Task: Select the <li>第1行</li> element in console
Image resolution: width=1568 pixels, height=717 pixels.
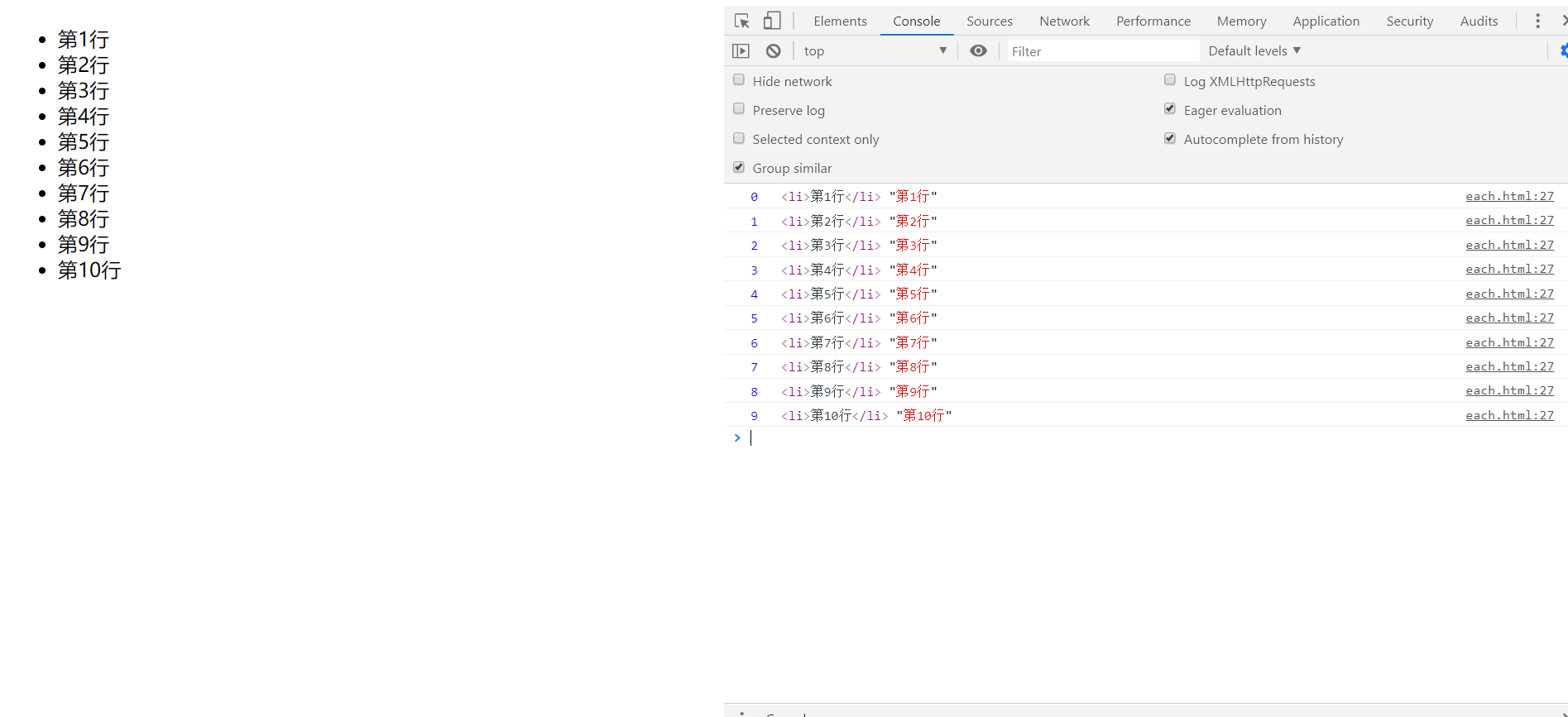Action: [x=831, y=197]
